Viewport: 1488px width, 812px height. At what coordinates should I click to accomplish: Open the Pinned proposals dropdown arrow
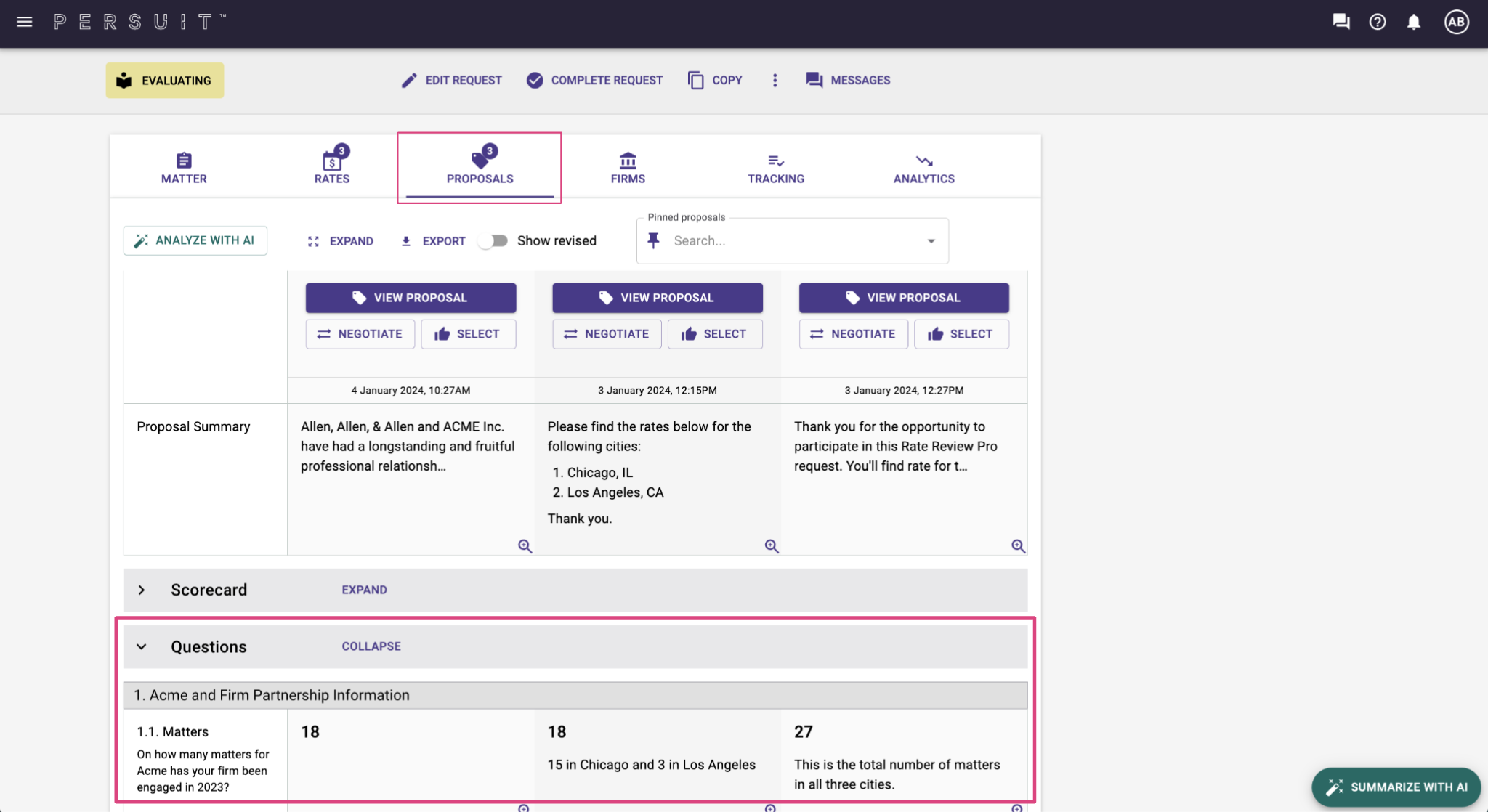pyautogui.click(x=931, y=241)
